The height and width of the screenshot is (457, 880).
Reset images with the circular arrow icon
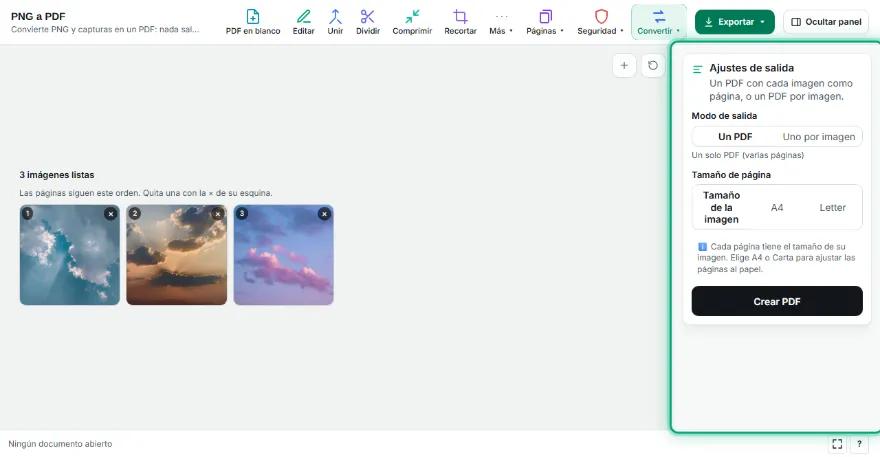click(653, 66)
